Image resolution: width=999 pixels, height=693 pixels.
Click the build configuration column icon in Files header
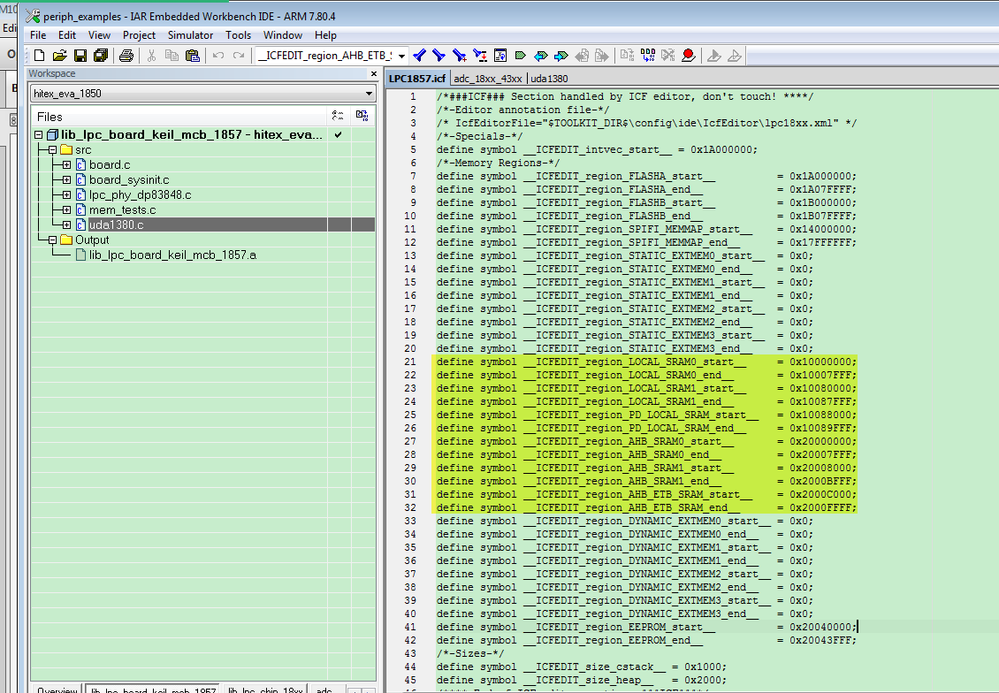click(x=338, y=116)
